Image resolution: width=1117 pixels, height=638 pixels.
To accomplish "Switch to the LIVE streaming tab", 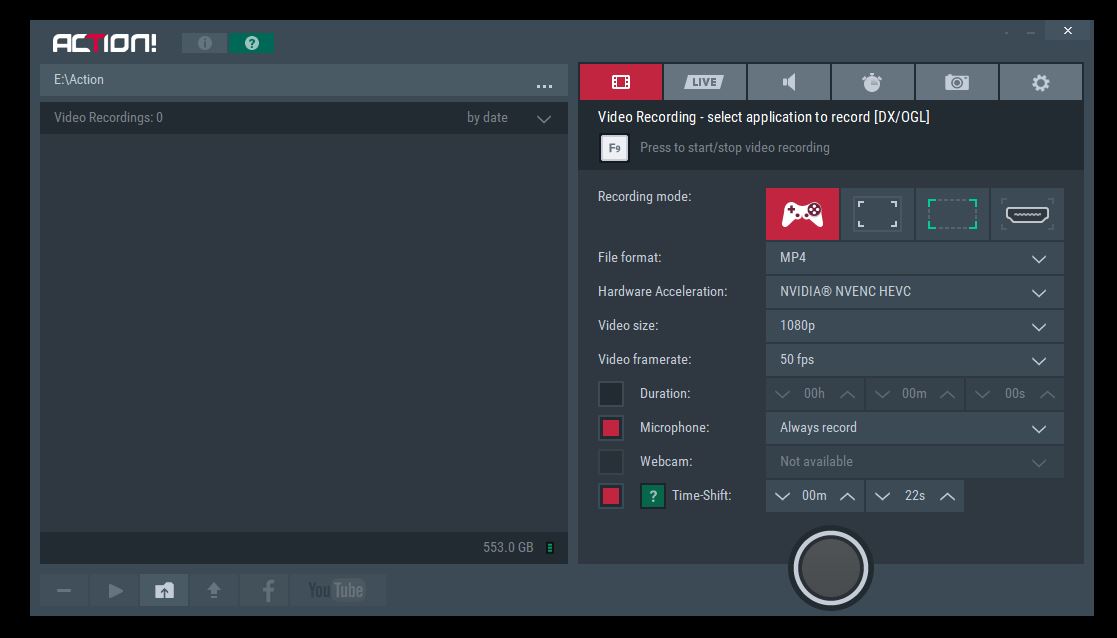I will point(705,82).
